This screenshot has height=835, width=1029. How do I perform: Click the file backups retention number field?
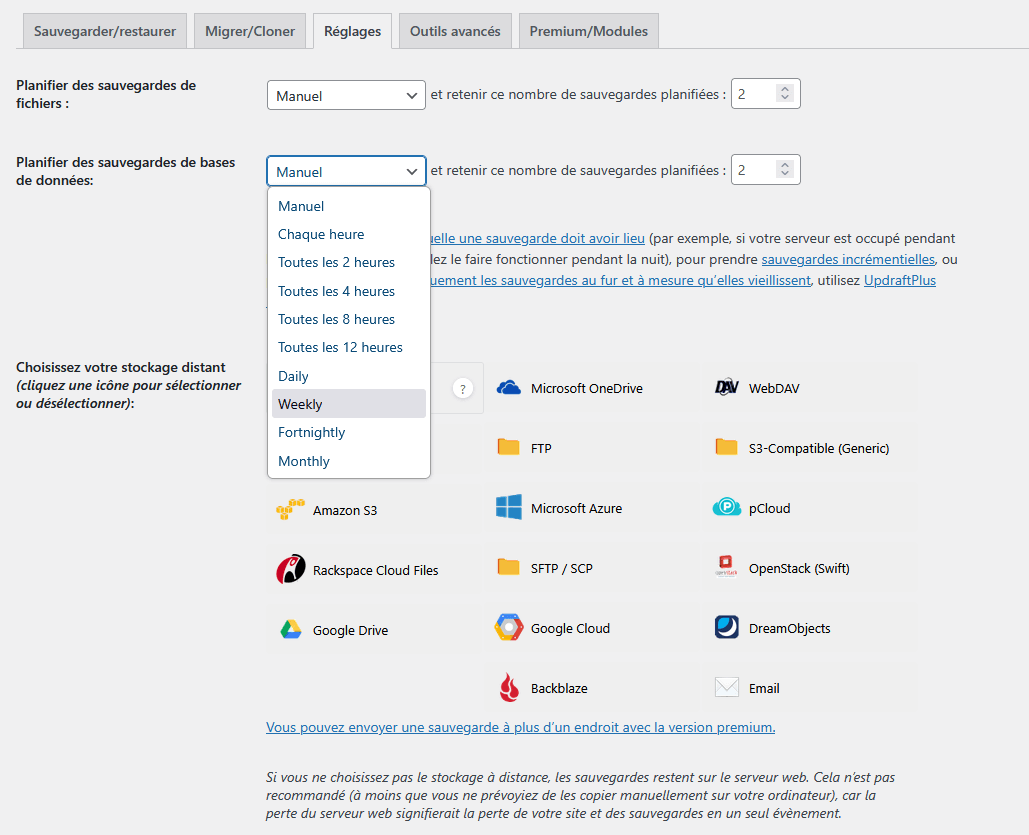coord(754,95)
